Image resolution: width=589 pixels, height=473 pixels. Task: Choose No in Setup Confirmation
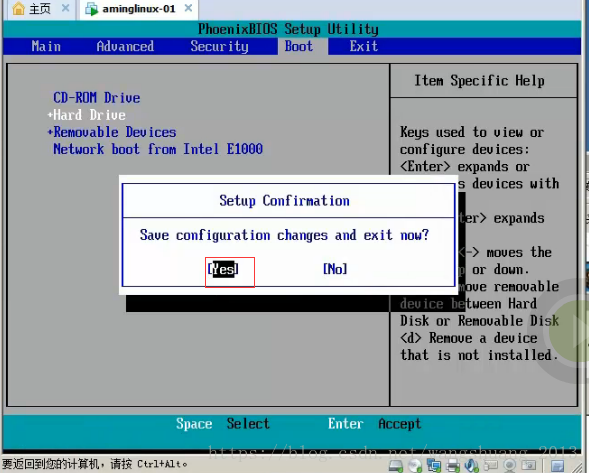[x=335, y=269]
